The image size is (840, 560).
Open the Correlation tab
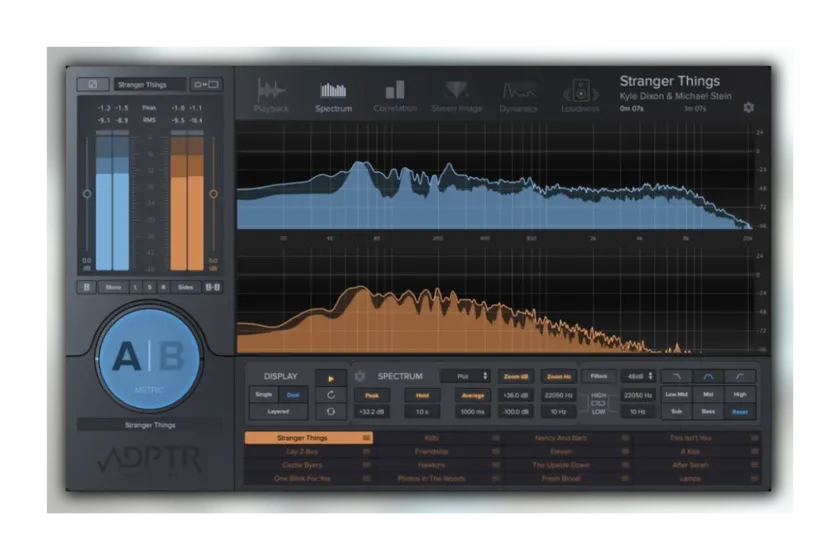[x=395, y=96]
